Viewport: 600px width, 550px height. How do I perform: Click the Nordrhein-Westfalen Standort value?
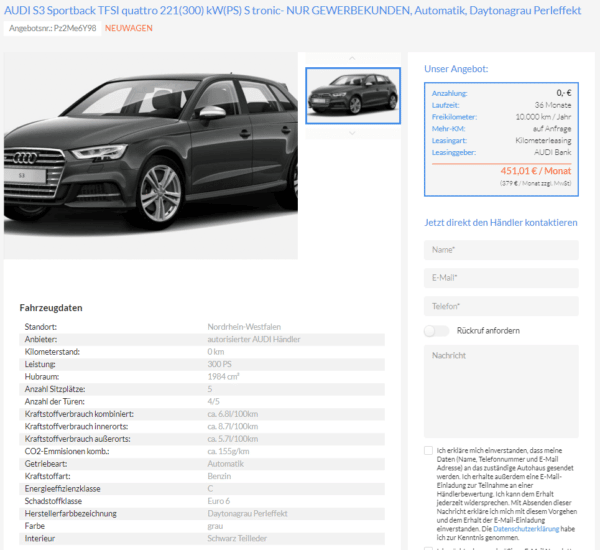click(244, 327)
